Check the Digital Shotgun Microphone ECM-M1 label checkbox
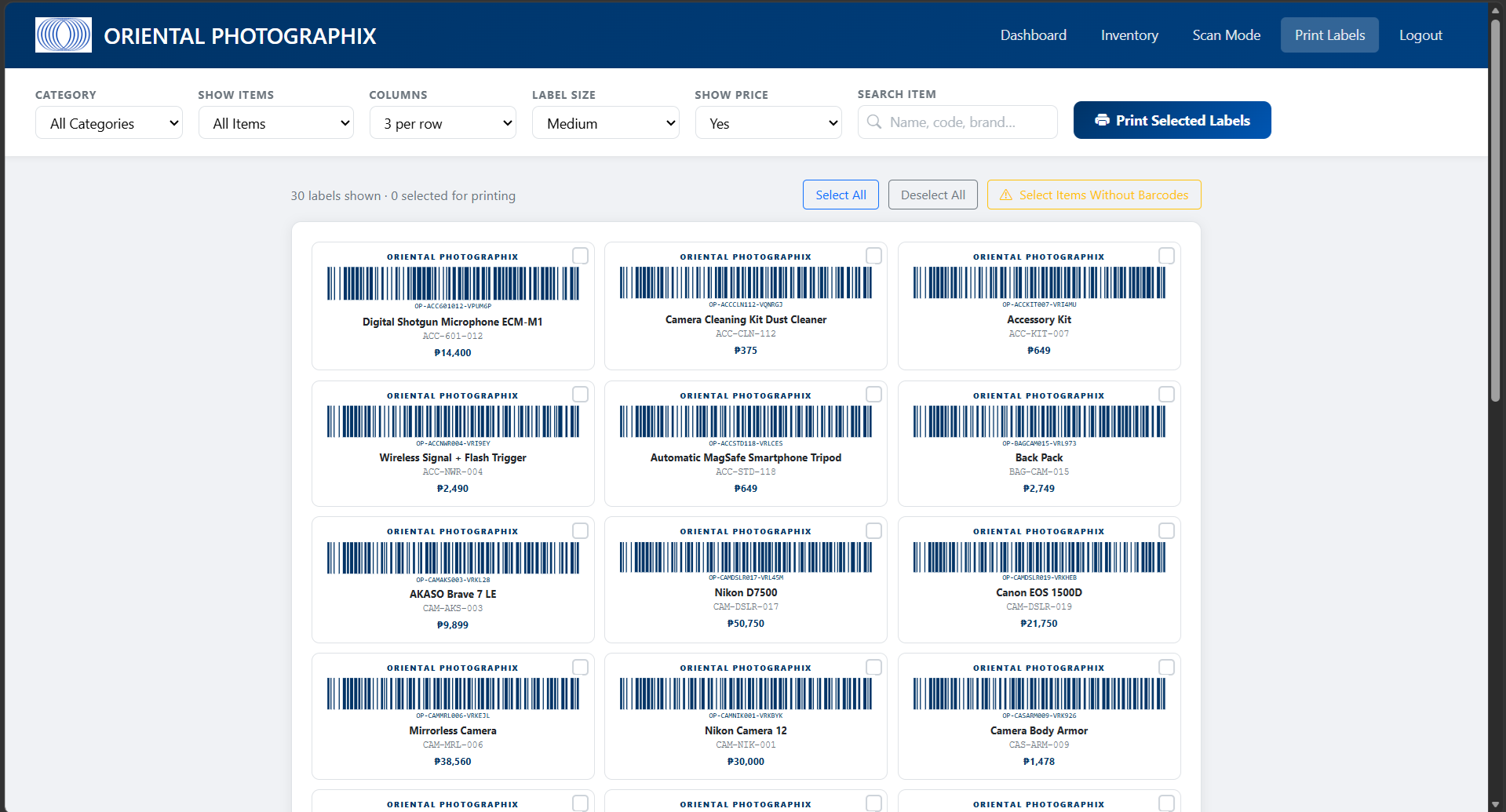 click(581, 256)
